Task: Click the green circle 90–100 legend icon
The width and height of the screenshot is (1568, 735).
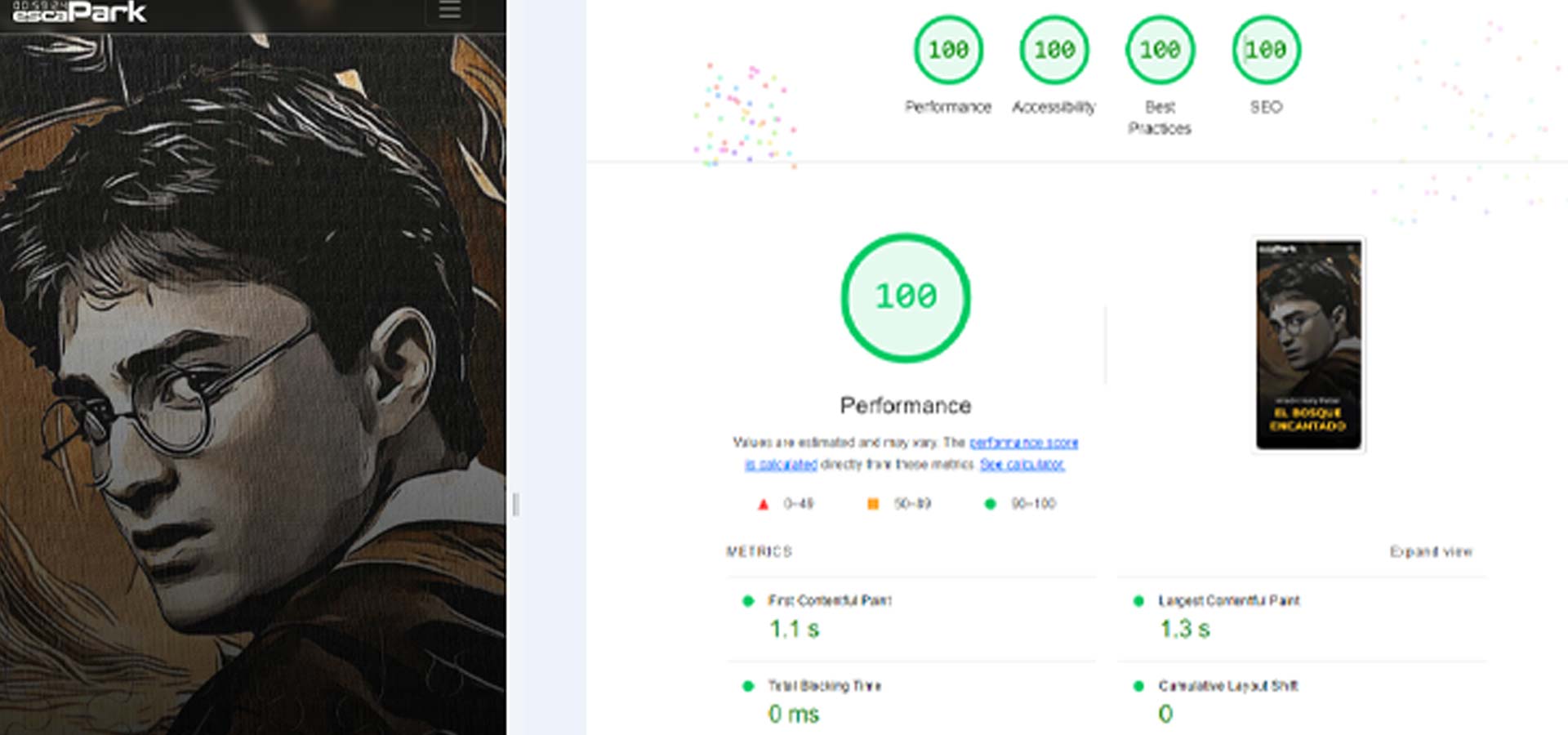Action: pyautogui.click(x=991, y=504)
